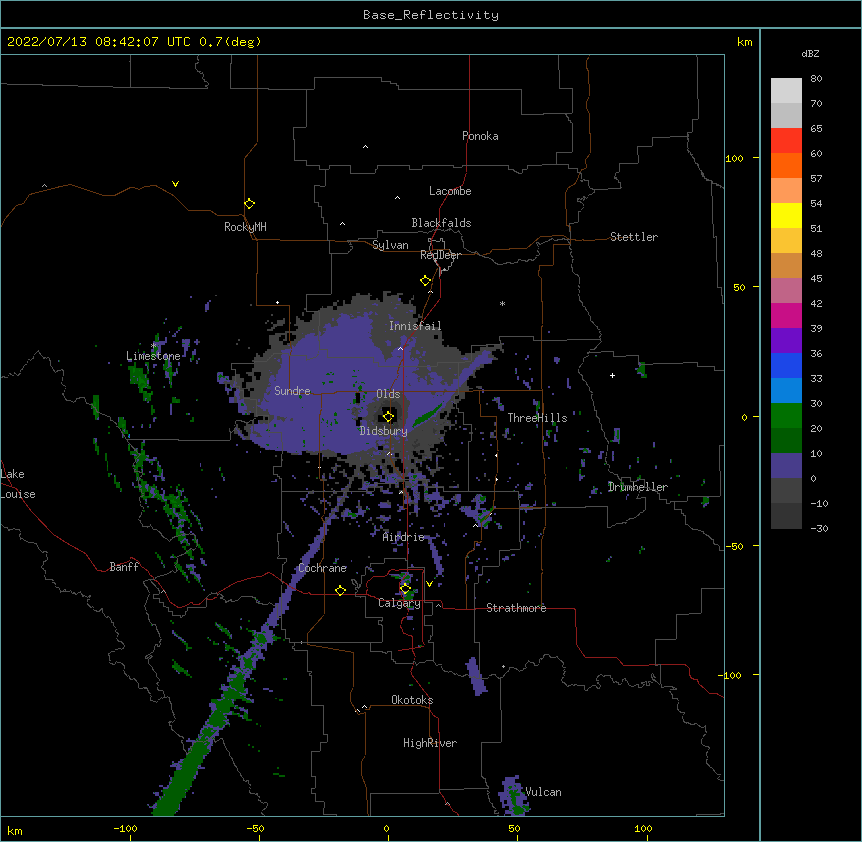Select the RockyMH label
Screen dimensions: 862x842
coord(245,227)
